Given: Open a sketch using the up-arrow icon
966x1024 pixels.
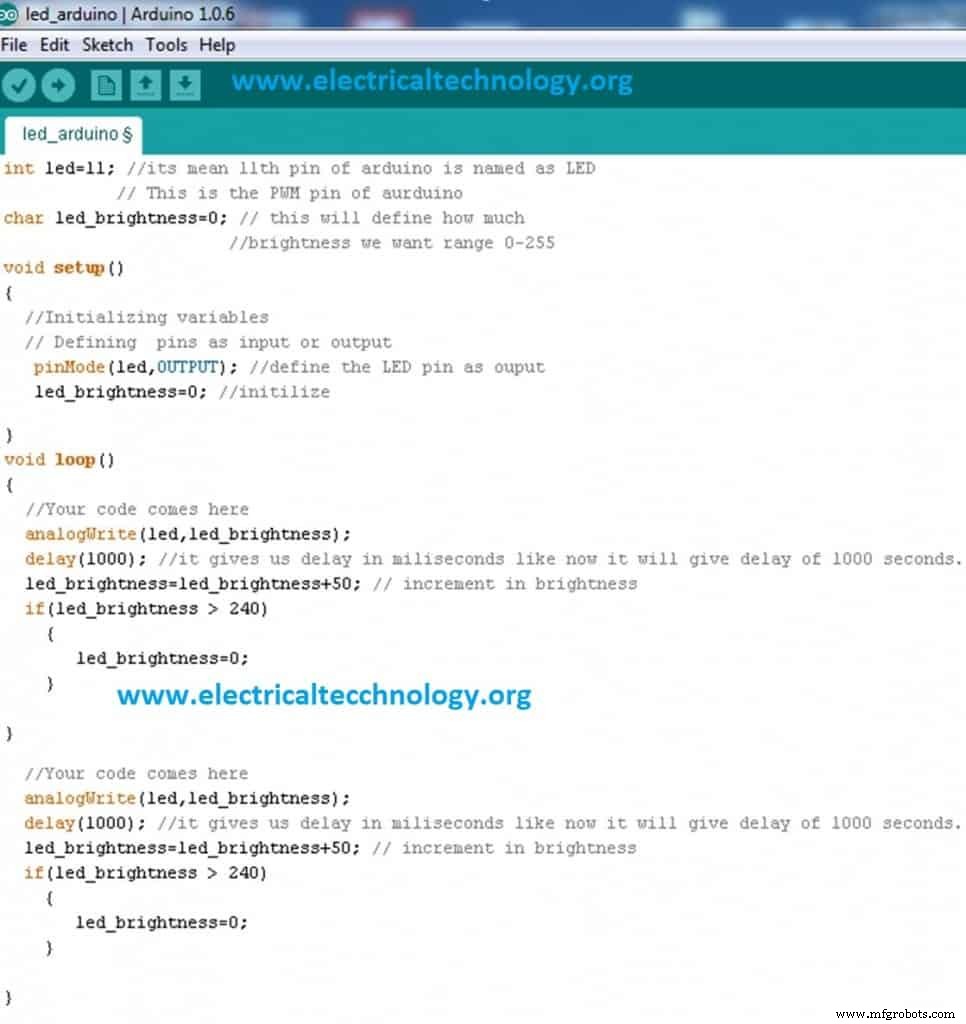Looking at the screenshot, I should click(145, 85).
